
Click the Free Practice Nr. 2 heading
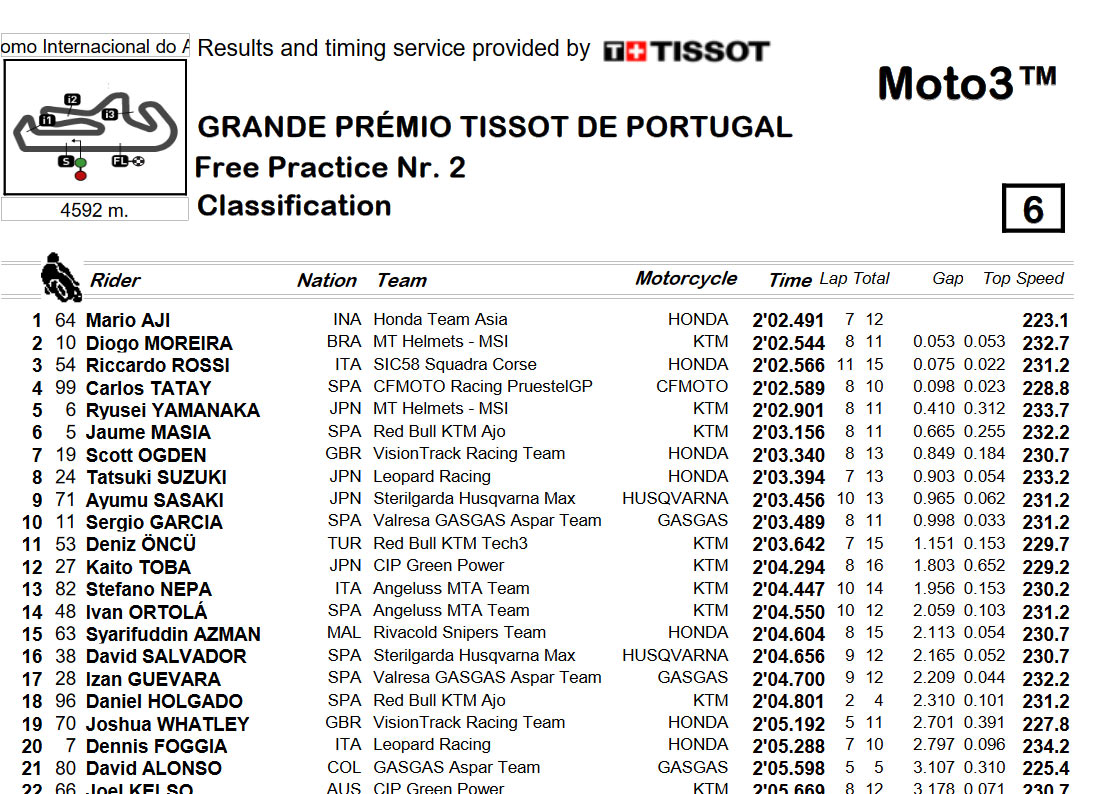330,167
